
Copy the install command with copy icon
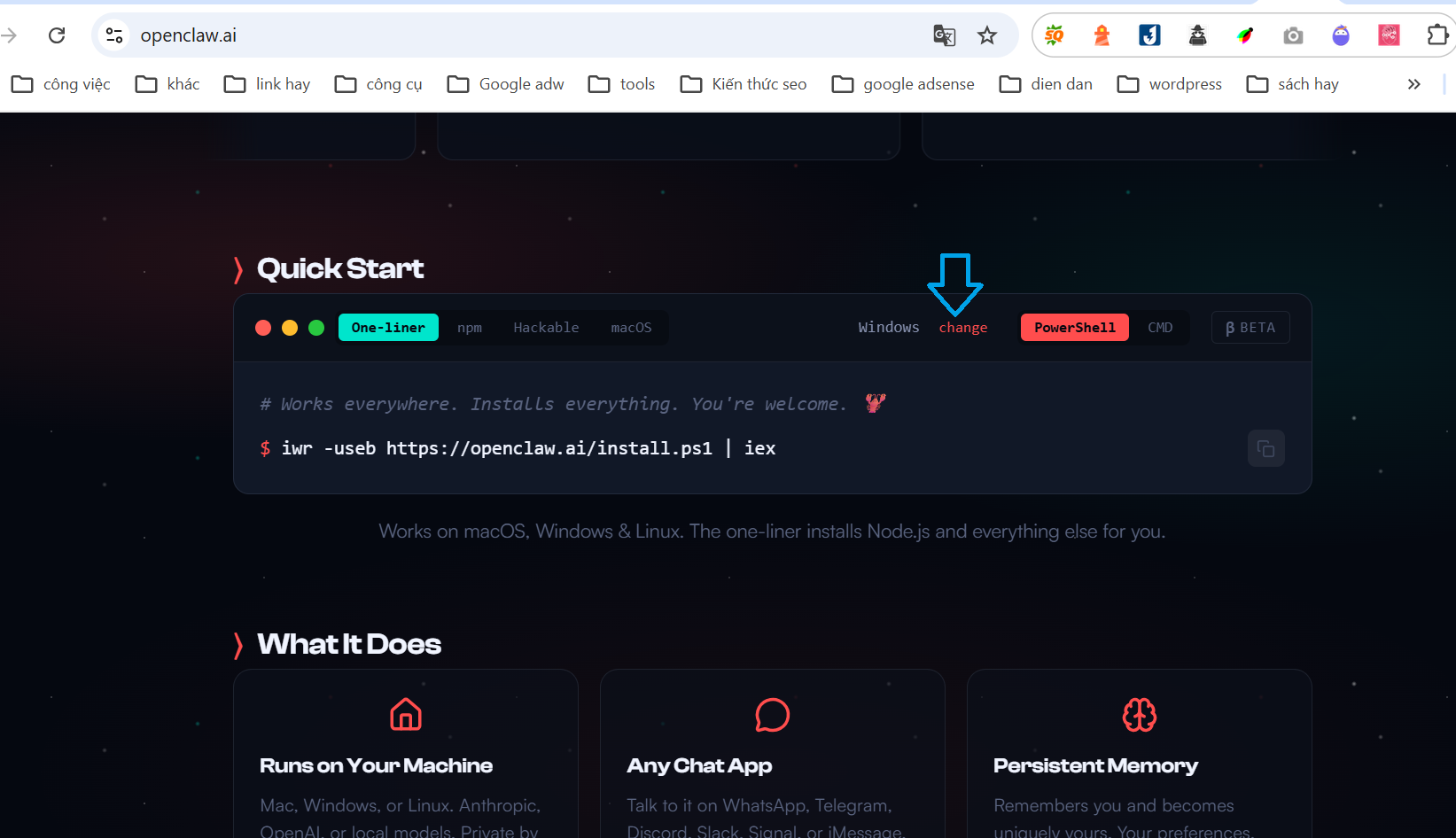[x=1266, y=448]
